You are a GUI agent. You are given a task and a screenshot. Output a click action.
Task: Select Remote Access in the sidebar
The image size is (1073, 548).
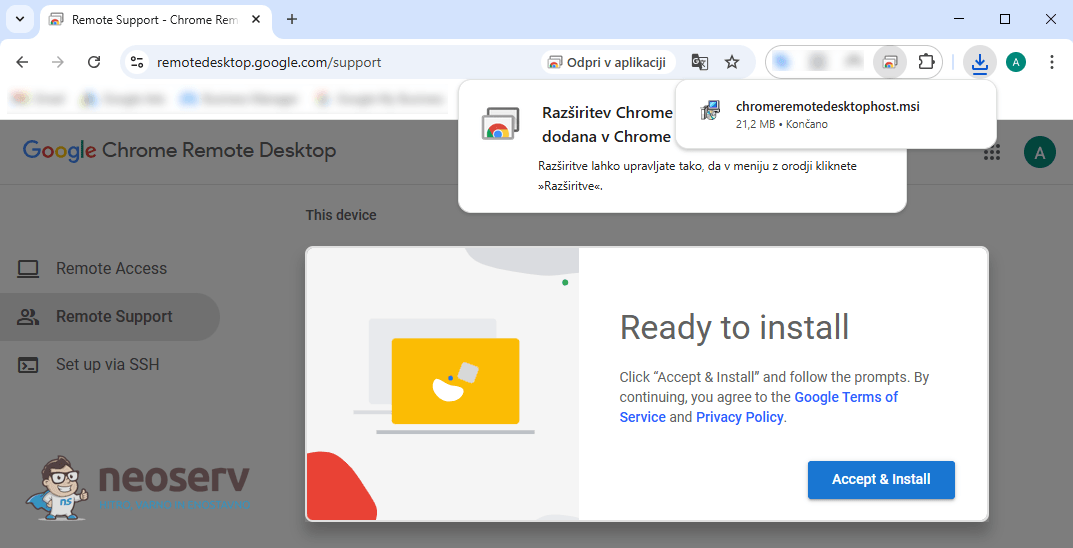(110, 268)
